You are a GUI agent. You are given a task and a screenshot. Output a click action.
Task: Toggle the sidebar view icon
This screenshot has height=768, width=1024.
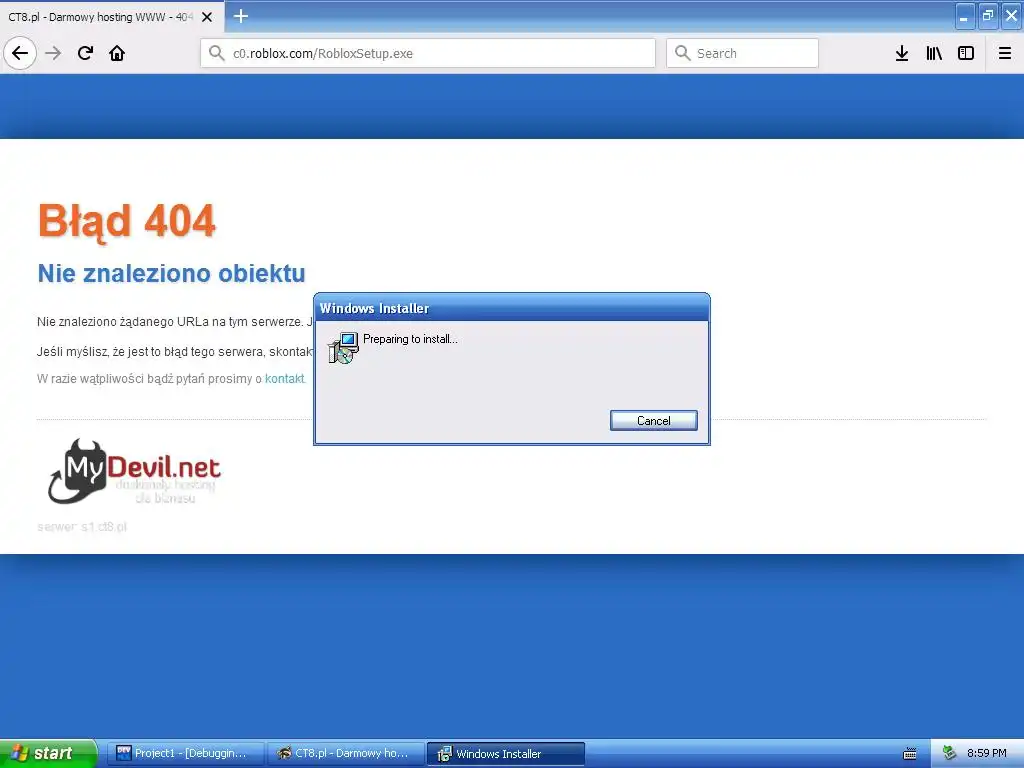(966, 53)
